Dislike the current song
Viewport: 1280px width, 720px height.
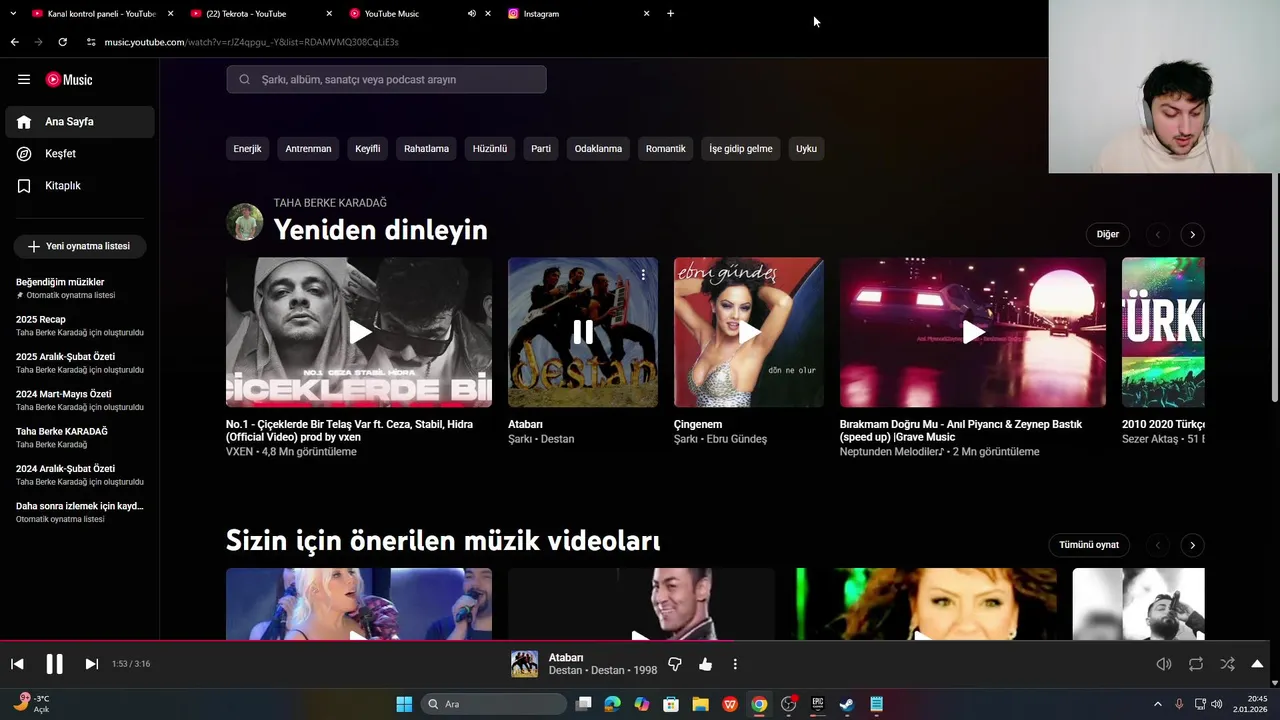(x=674, y=664)
